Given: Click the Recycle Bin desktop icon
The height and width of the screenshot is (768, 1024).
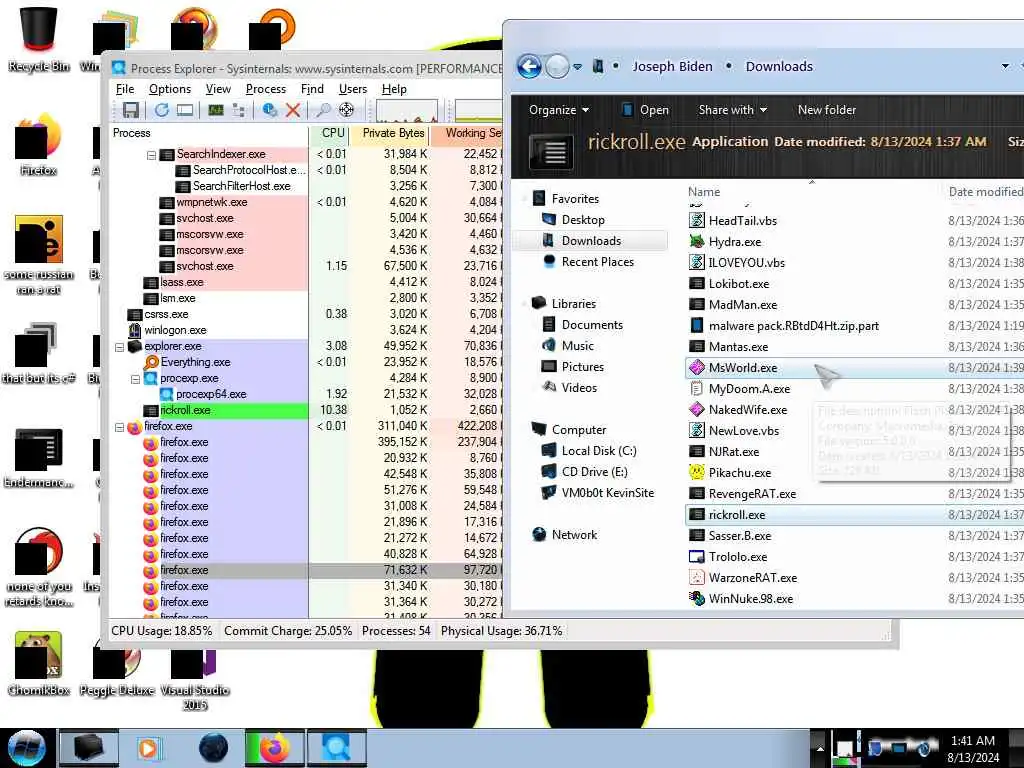Looking at the screenshot, I should [39, 39].
